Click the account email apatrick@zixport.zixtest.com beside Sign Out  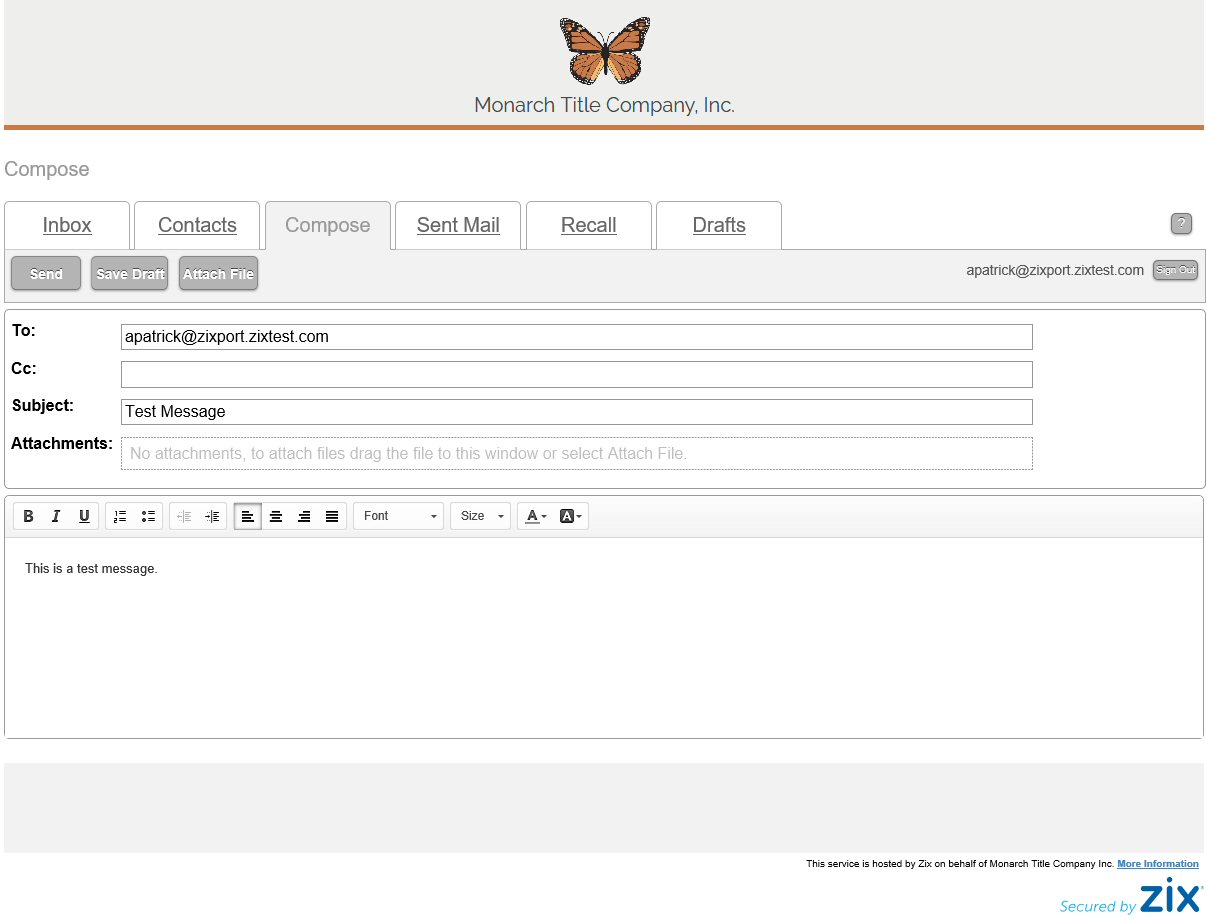tap(1055, 270)
